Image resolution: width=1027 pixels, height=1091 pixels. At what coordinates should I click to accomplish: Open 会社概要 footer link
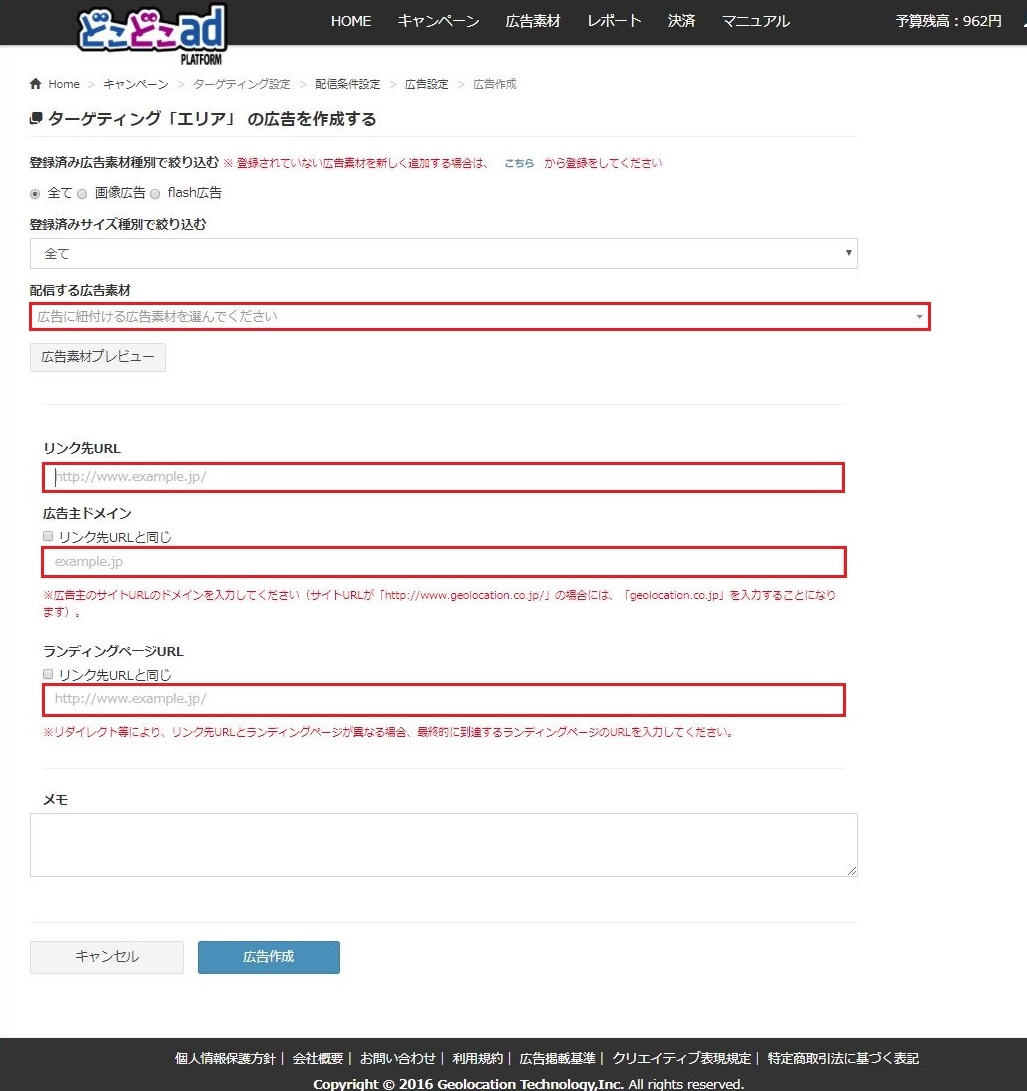[317, 1058]
